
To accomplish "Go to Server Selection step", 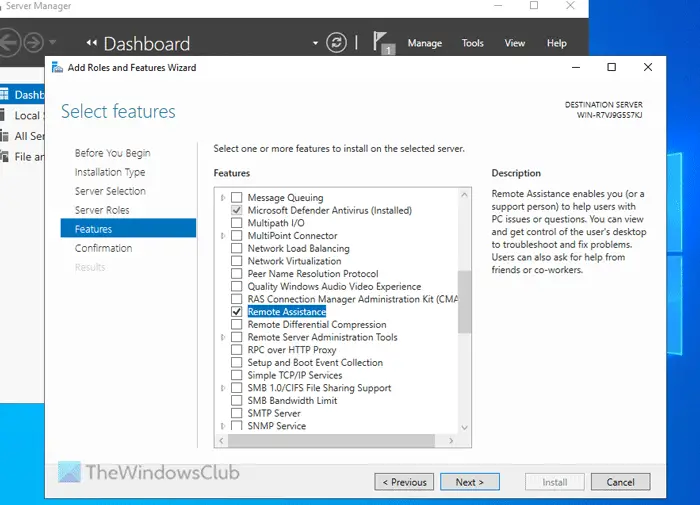I will coord(110,191).
